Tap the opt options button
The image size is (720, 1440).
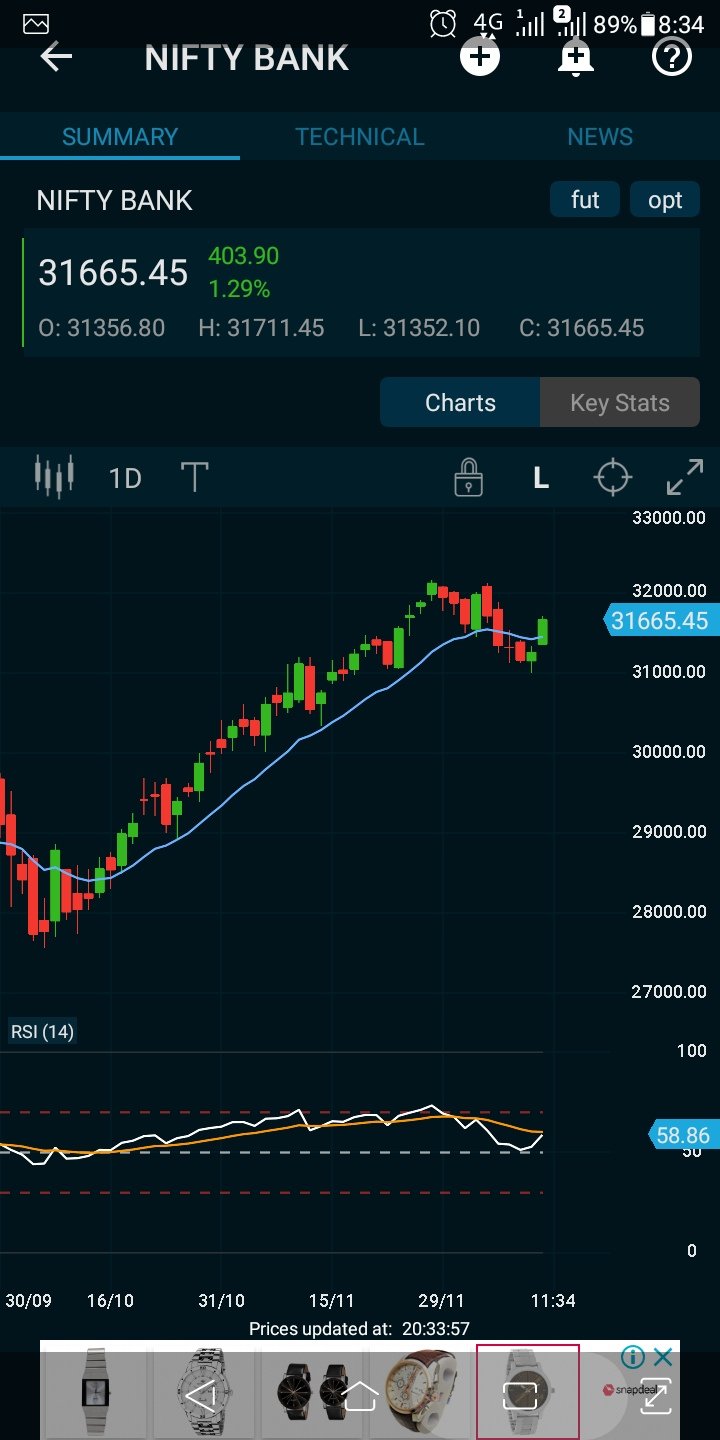[x=665, y=200]
